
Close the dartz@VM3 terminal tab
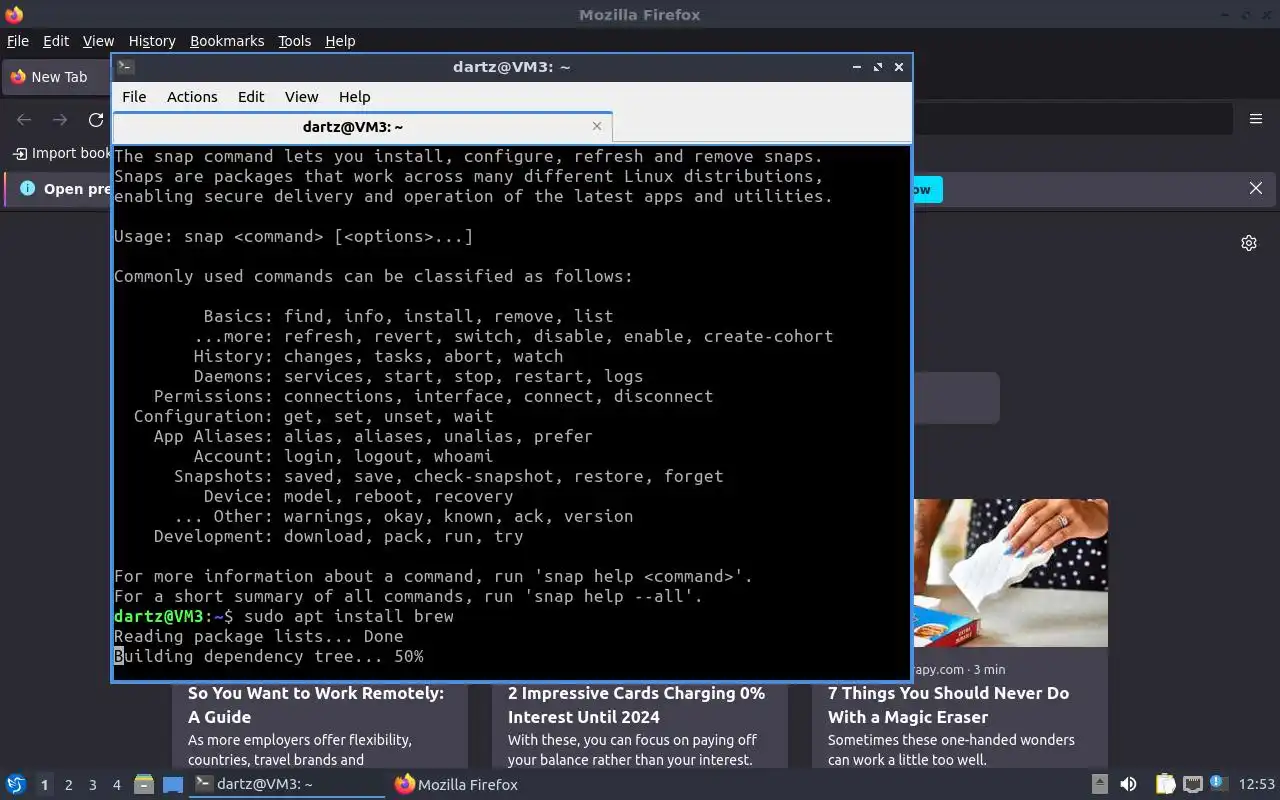pos(597,126)
